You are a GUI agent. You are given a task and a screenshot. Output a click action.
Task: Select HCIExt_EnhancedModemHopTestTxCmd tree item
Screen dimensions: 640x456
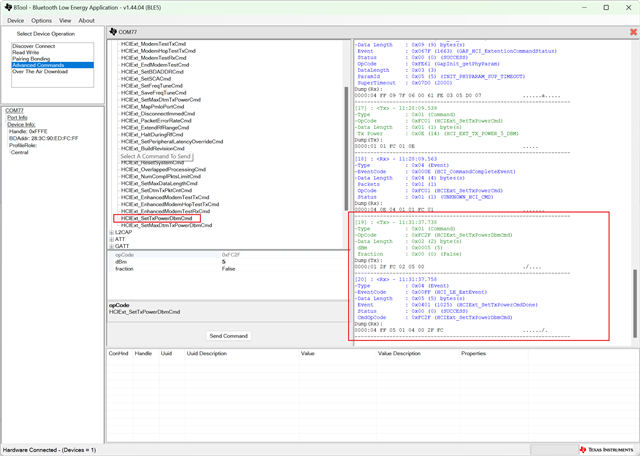pyautogui.click(x=170, y=204)
